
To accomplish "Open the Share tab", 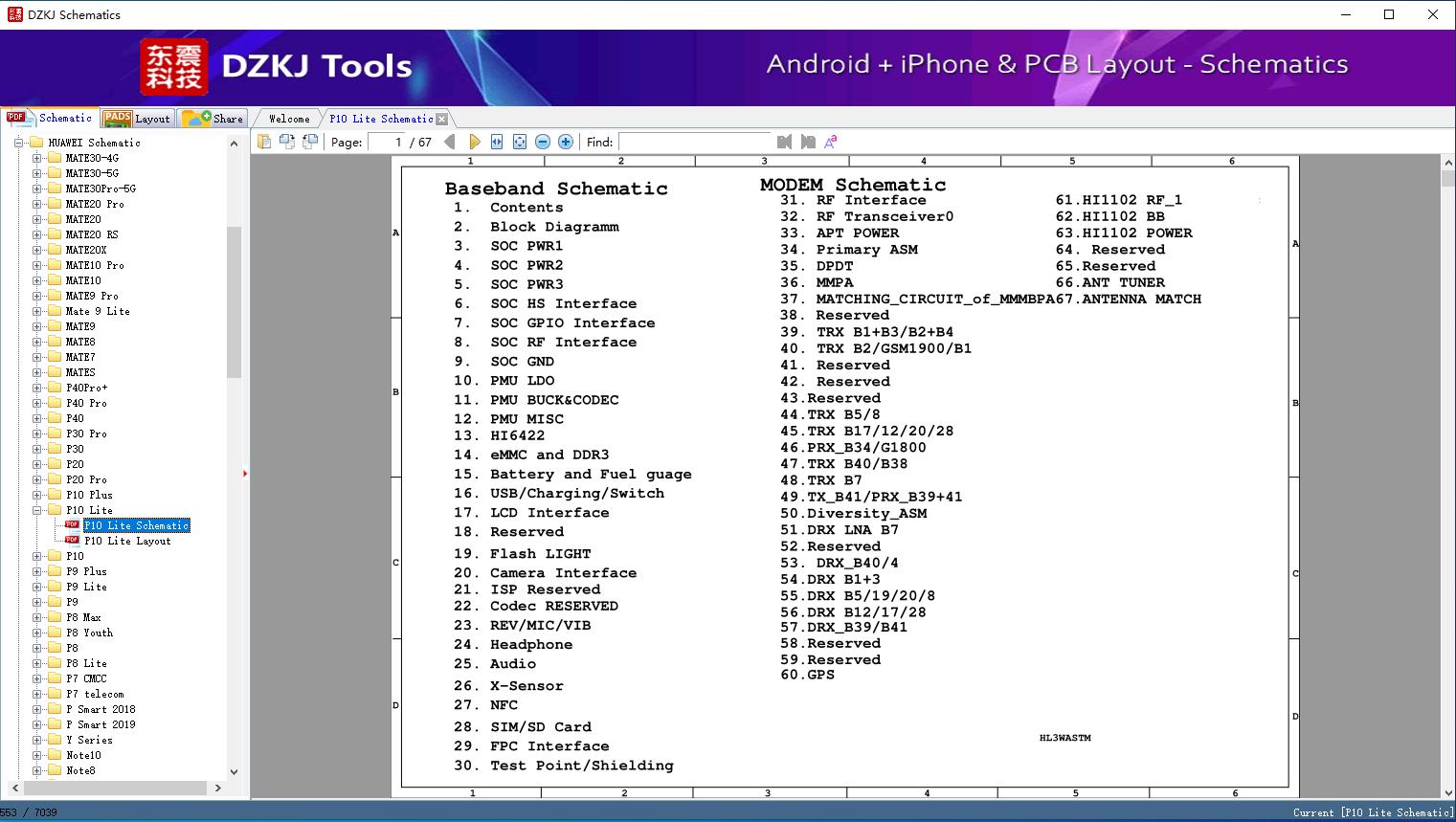I will click(x=213, y=119).
